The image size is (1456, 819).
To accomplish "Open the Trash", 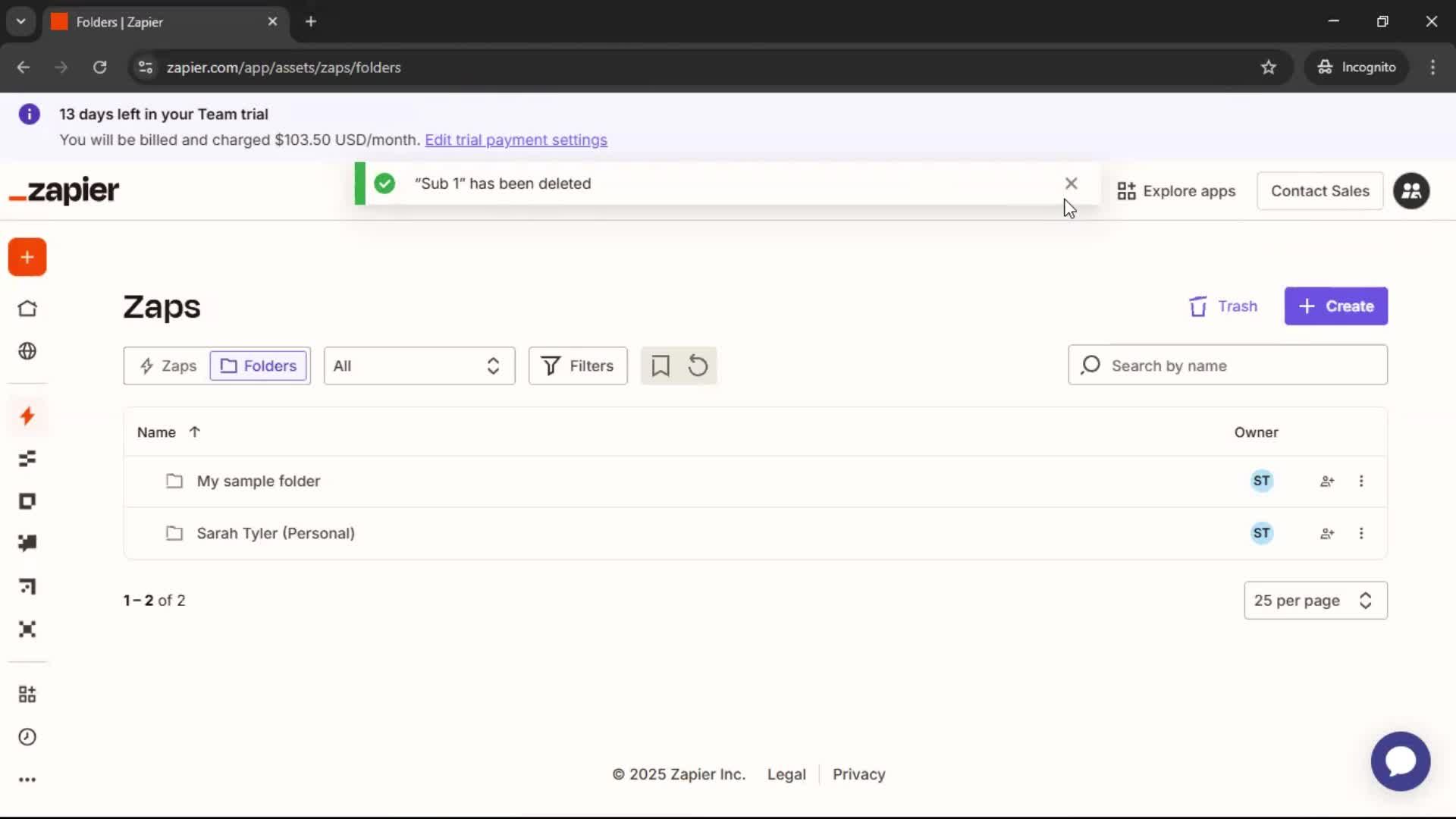I will (1223, 306).
